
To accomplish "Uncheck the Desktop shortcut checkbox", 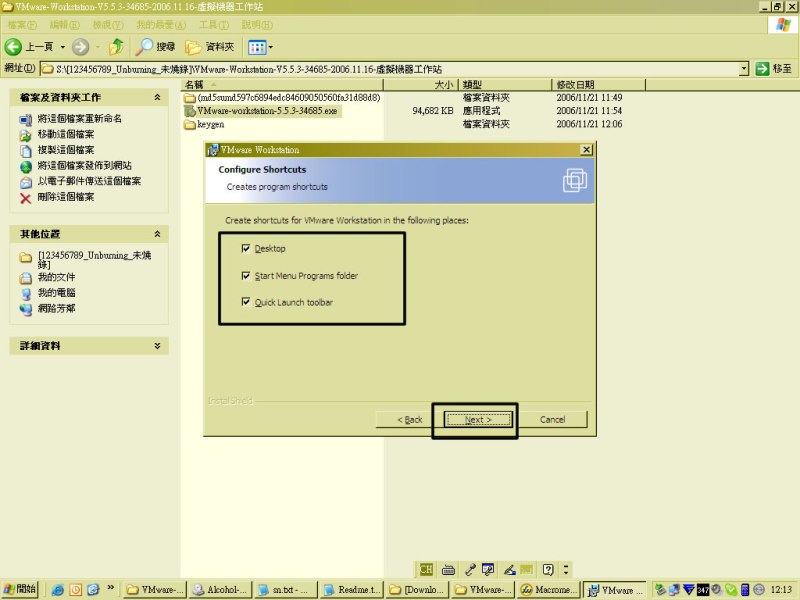I will pyautogui.click(x=246, y=248).
